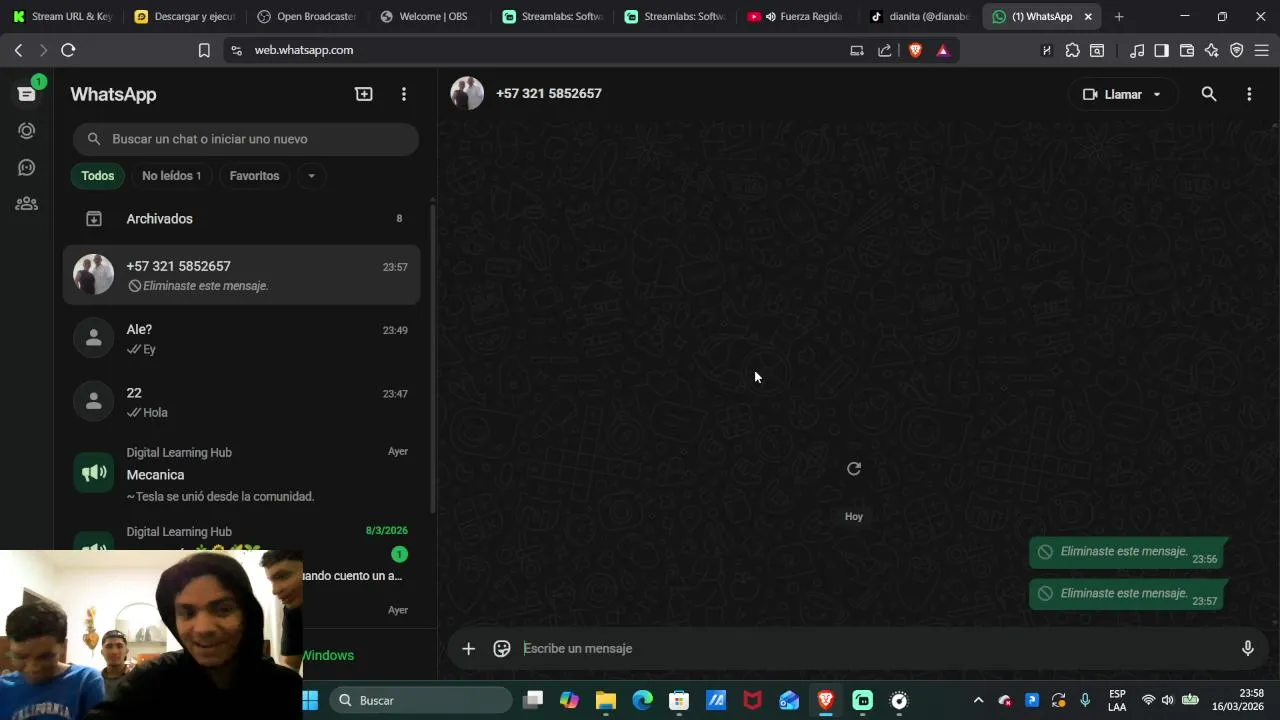Search within the open conversation
This screenshot has width=1280, height=720.
[1209, 94]
